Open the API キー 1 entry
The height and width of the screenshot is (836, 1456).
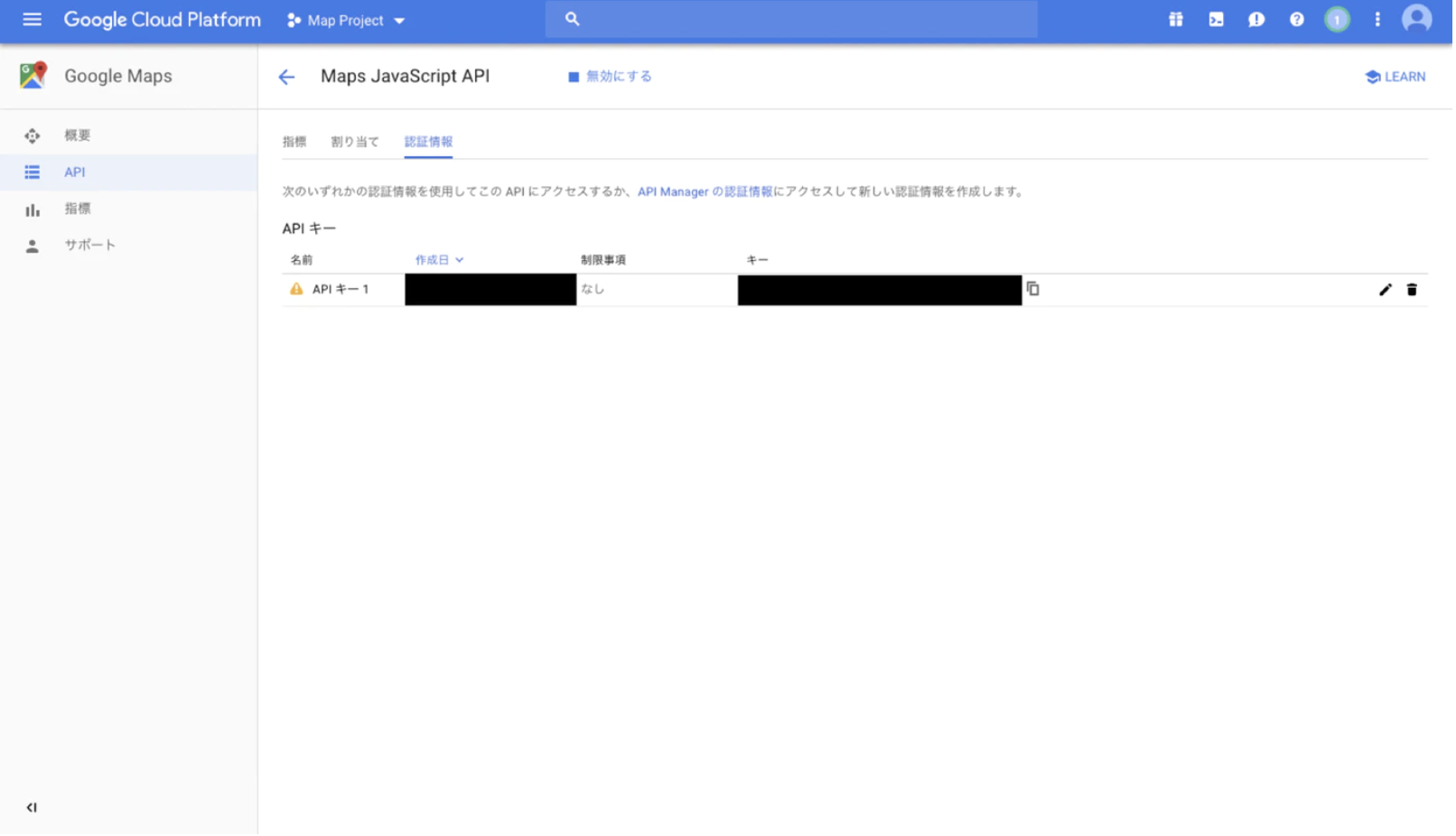click(341, 290)
